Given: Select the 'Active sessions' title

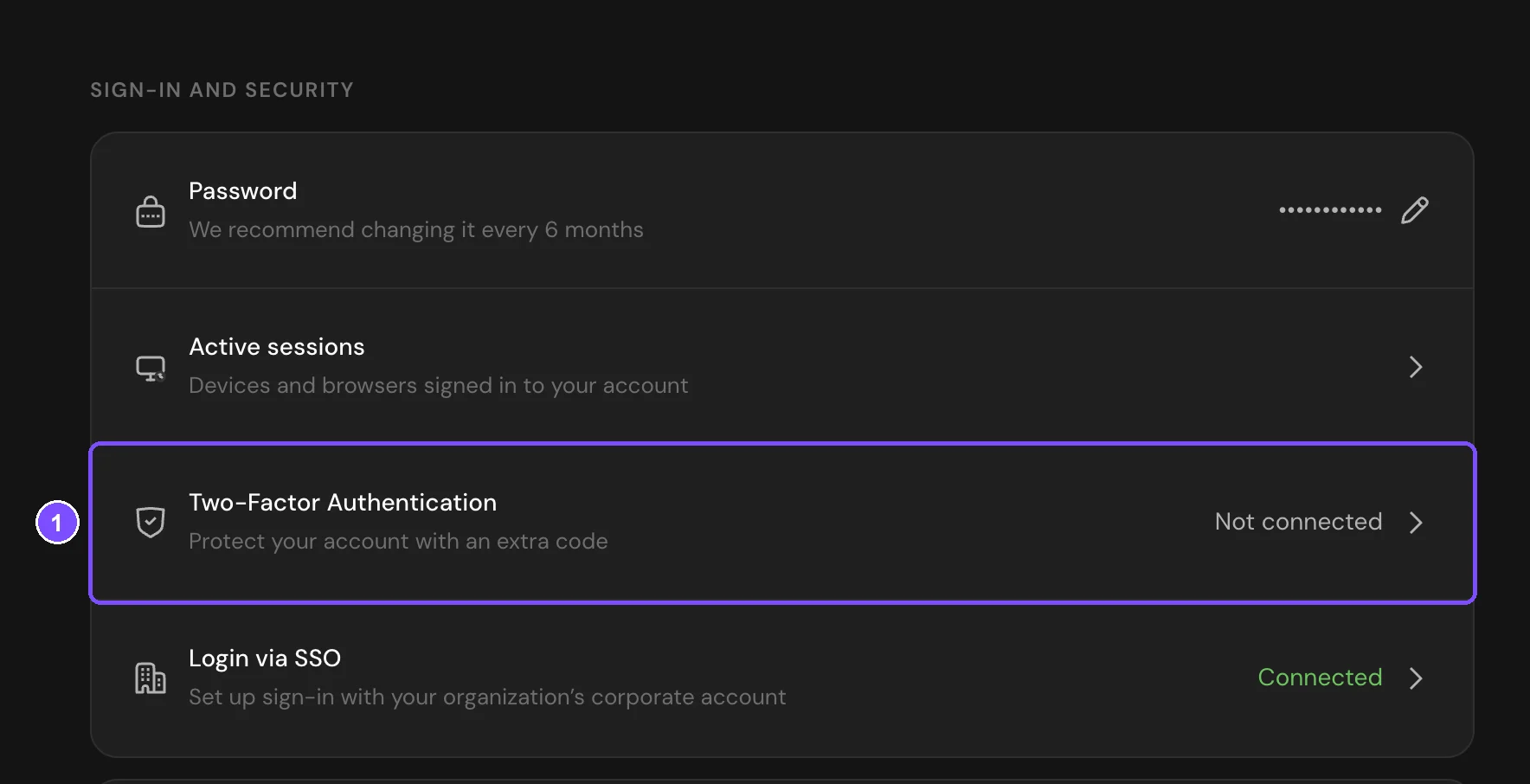Looking at the screenshot, I should pyautogui.click(x=277, y=347).
